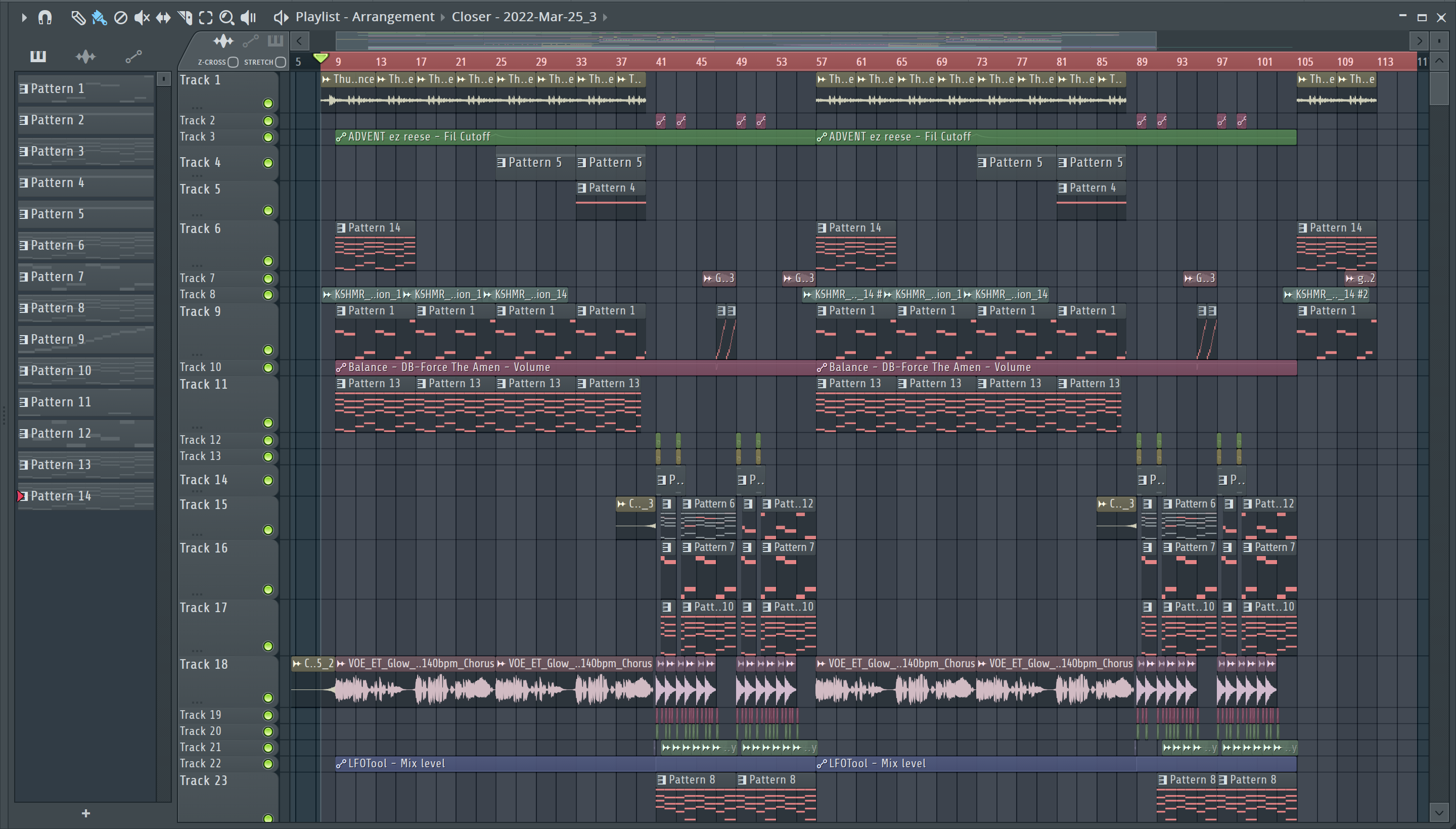Image resolution: width=1456 pixels, height=829 pixels.
Task: Click Track 22 header label
Action: pos(200,763)
